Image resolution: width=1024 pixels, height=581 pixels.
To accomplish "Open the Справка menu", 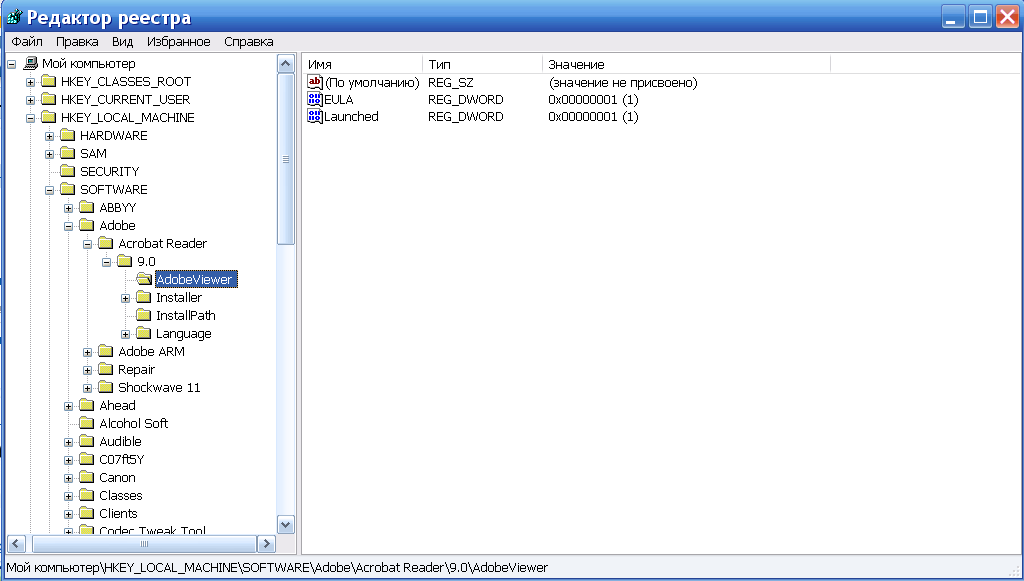I will 249,42.
